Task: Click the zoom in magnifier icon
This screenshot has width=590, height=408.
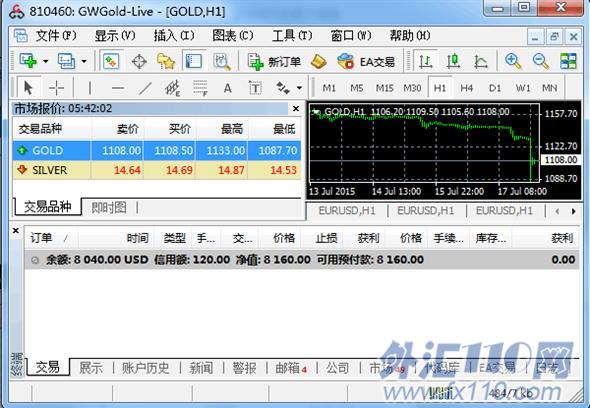Action: tap(513, 61)
